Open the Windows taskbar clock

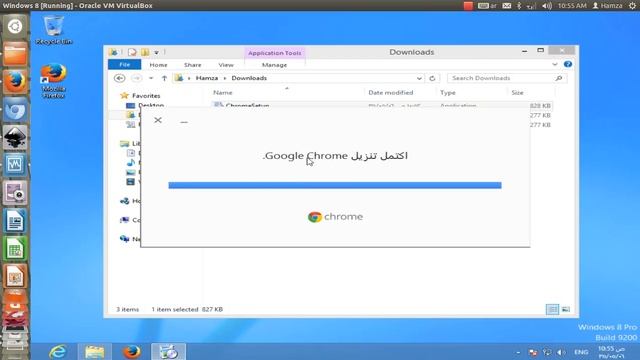click(611, 352)
